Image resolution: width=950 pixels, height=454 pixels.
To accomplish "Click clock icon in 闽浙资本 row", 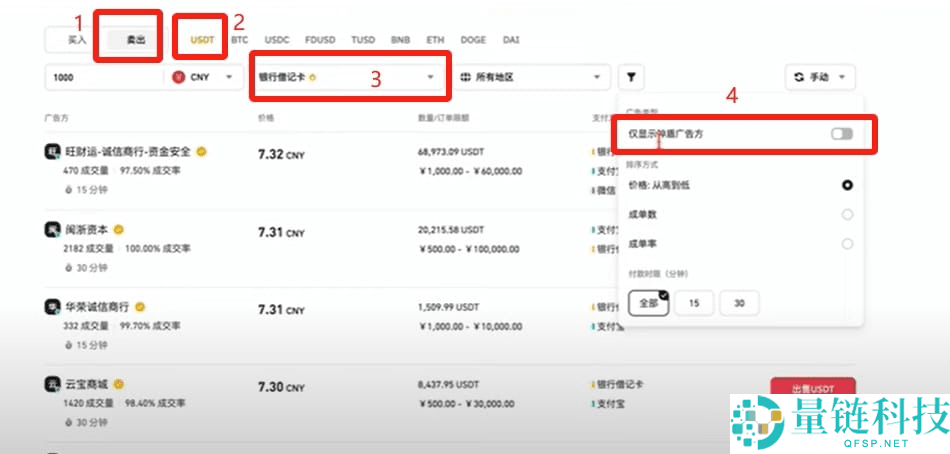I will point(68,267).
